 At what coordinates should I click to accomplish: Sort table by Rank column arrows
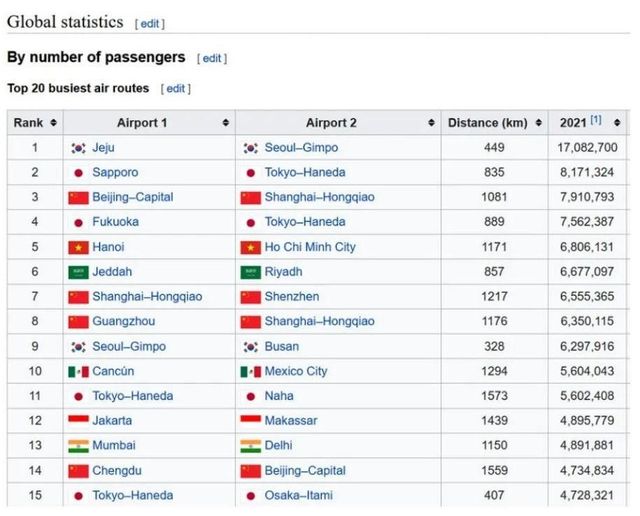pos(53,123)
